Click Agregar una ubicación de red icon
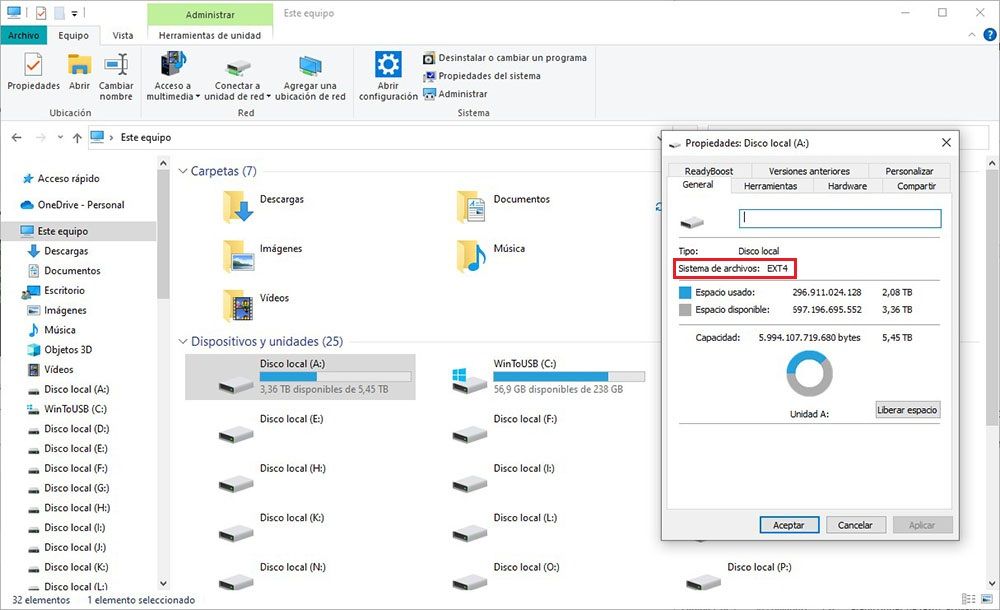Screen dimensions: 1000x610 pyautogui.click(x=309, y=66)
